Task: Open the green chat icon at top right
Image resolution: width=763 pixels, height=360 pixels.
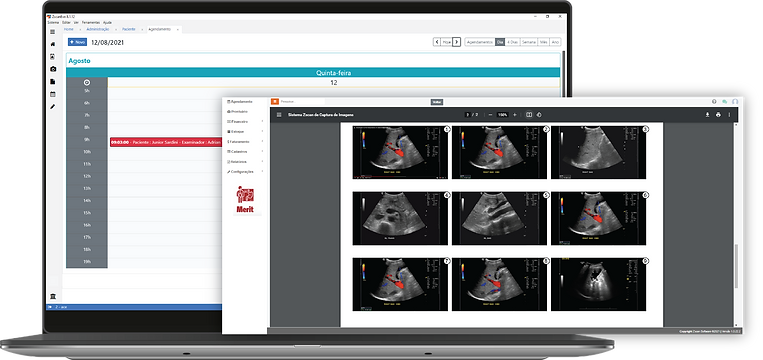Action: pos(725,102)
